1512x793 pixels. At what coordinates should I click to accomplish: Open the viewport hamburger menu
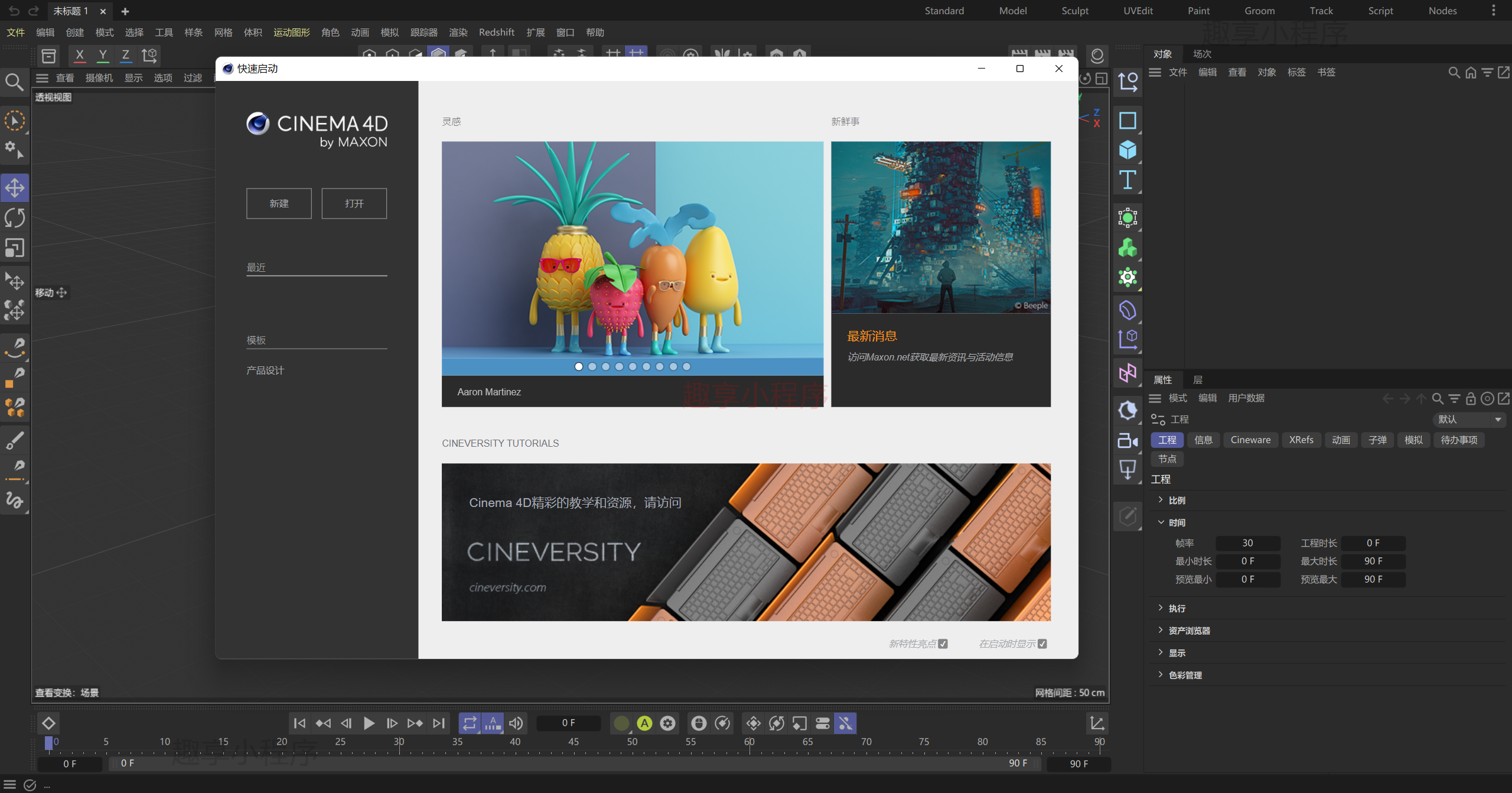42,78
